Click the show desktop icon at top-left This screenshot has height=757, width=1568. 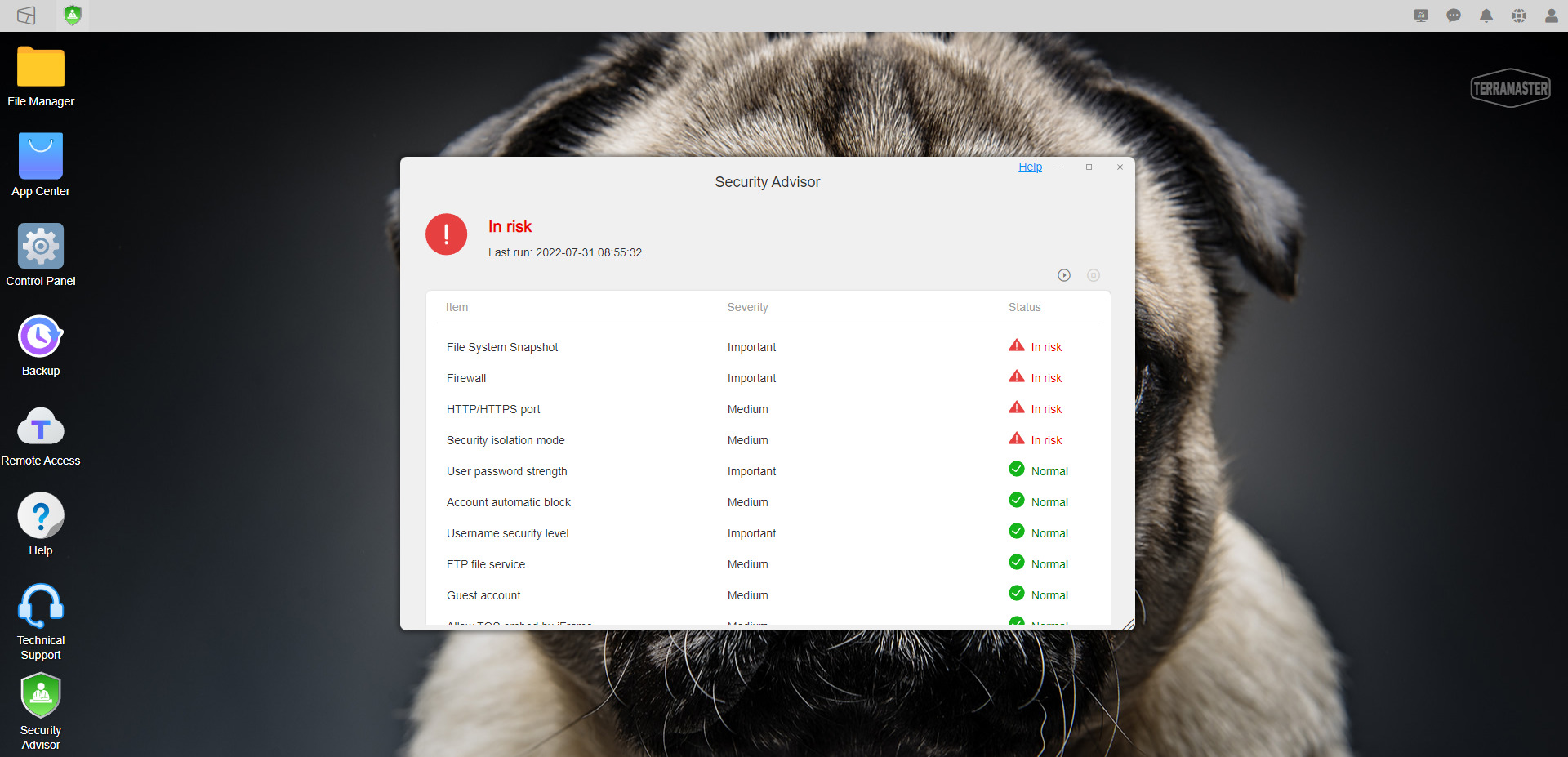26,16
